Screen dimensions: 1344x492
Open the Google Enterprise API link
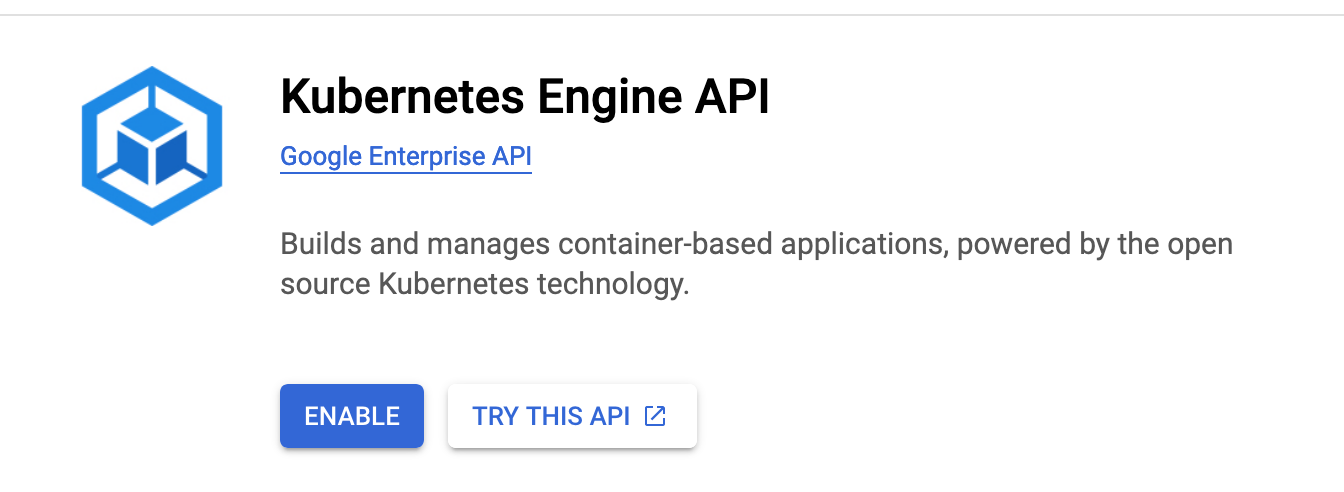click(x=405, y=157)
